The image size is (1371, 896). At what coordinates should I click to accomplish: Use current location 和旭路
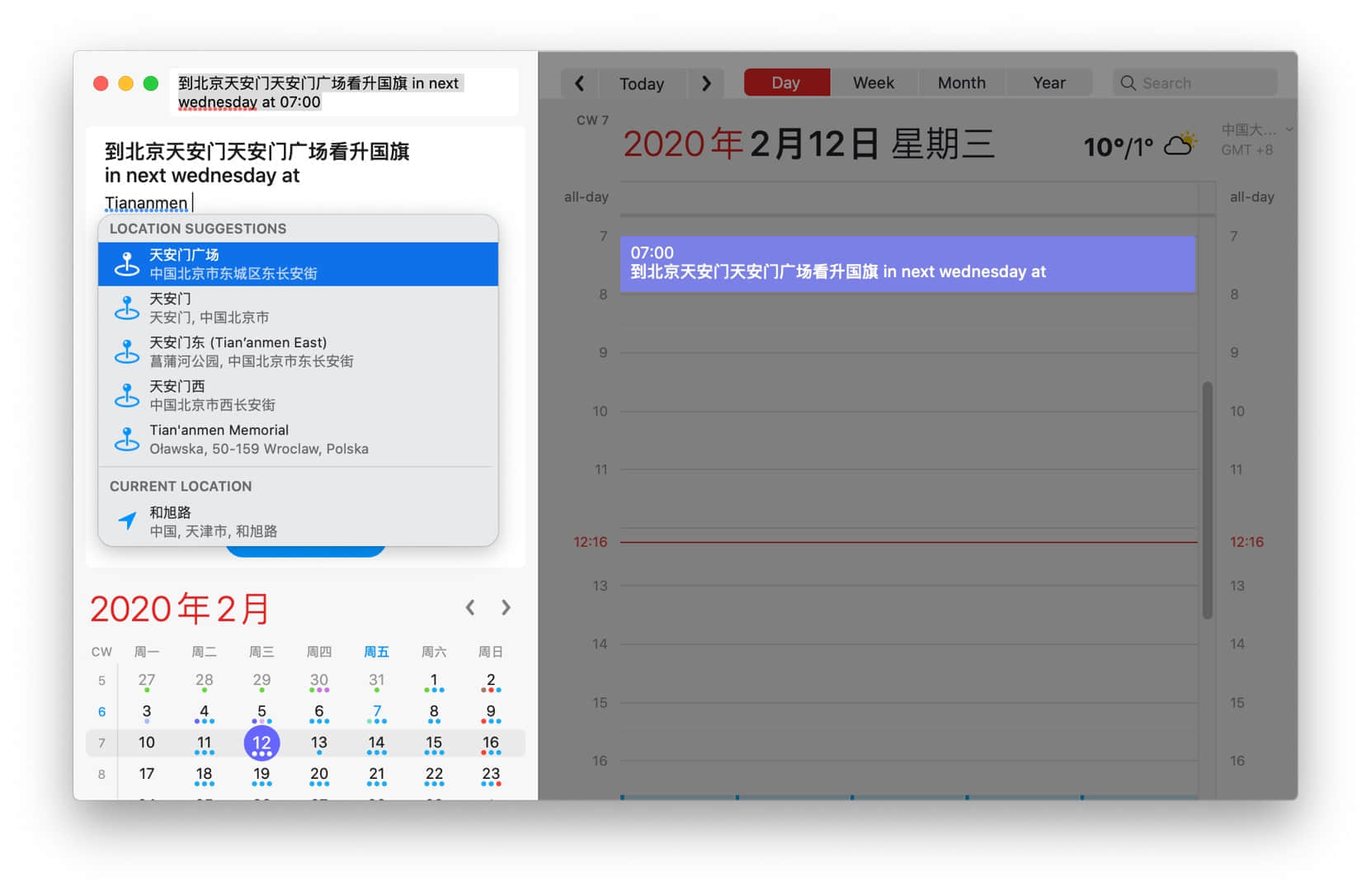coord(298,521)
